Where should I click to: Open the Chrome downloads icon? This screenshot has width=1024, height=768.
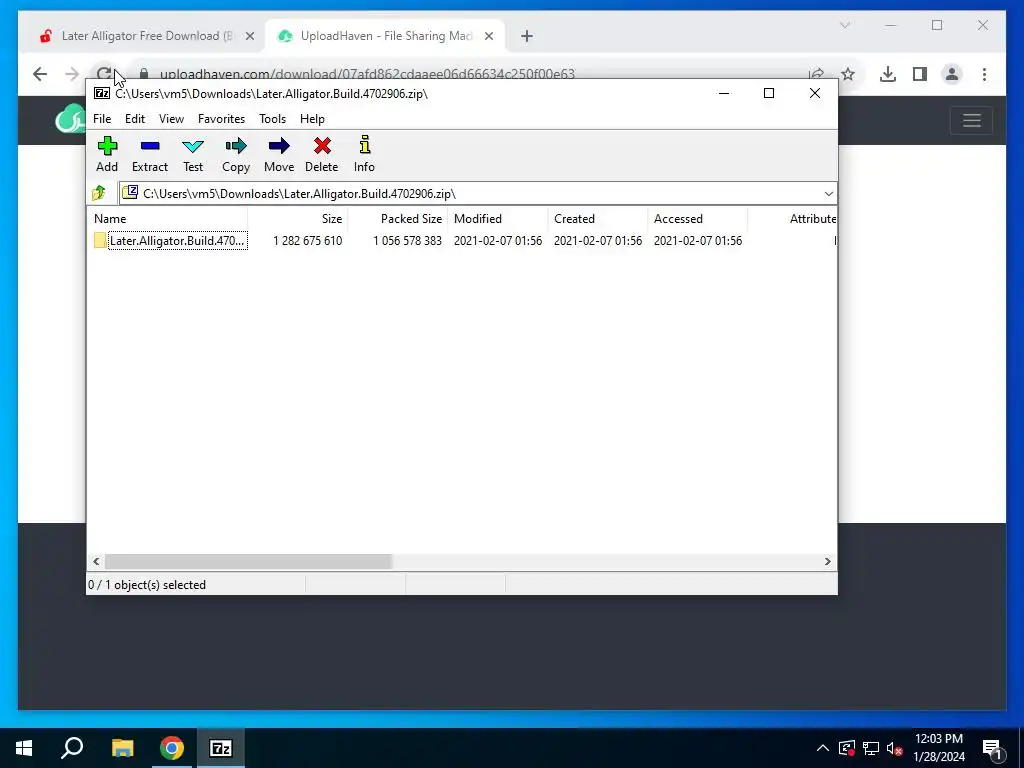tap(888, 74)
